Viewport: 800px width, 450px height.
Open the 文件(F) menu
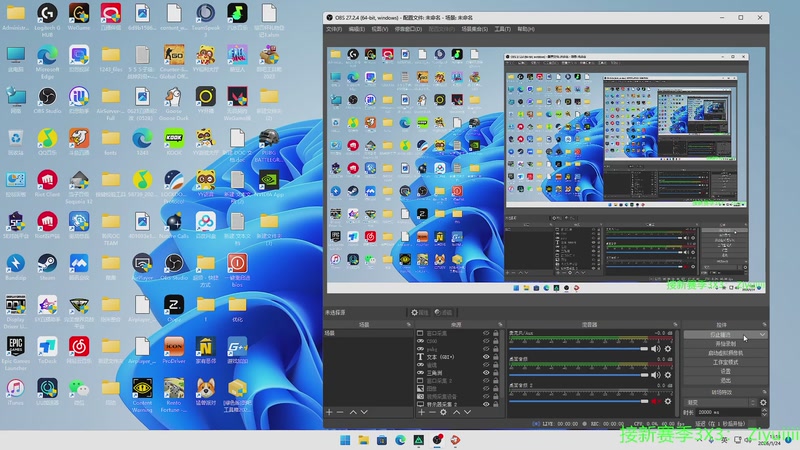[334, 29]
